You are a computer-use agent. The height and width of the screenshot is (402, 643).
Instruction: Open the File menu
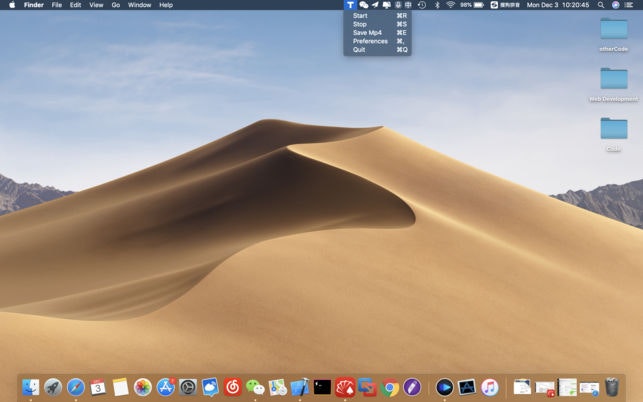pyautogui.click(x=57, y=5)
